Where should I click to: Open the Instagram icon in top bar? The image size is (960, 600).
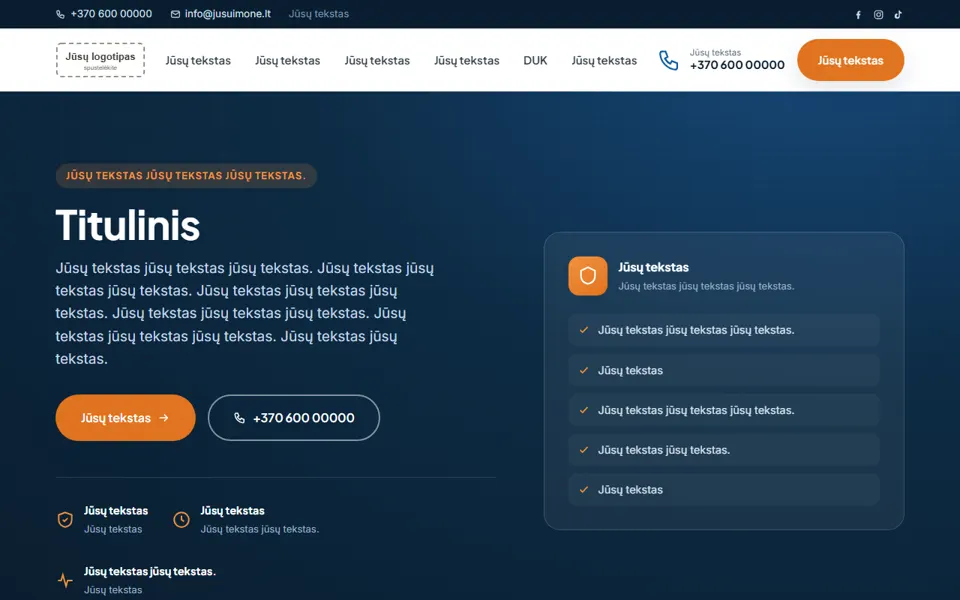[878, 15]
